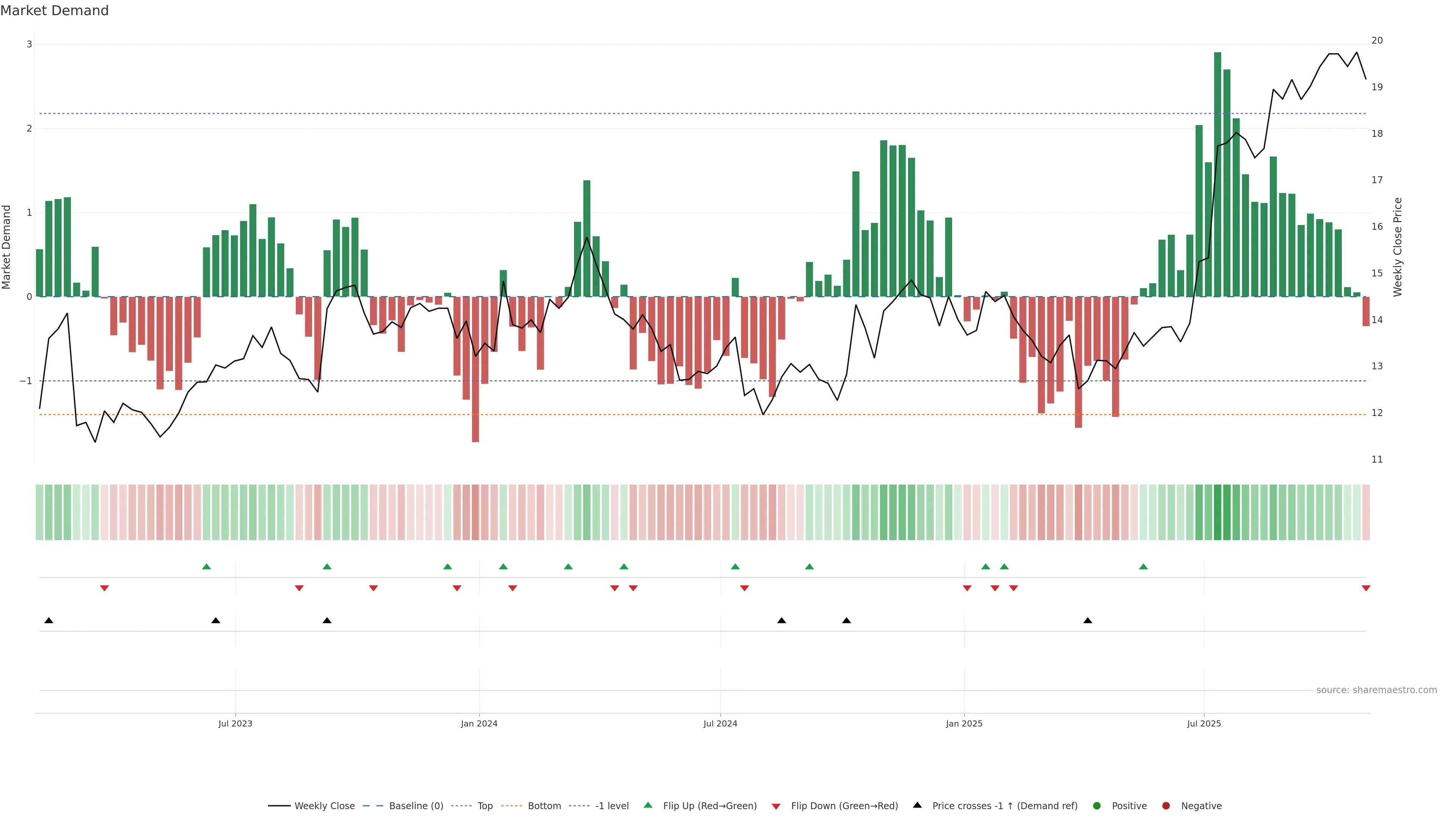The height and width of the screenshot is (819, 1456).
Task: Click the Jul 2025 axis label
Action: coord(1204,723)
